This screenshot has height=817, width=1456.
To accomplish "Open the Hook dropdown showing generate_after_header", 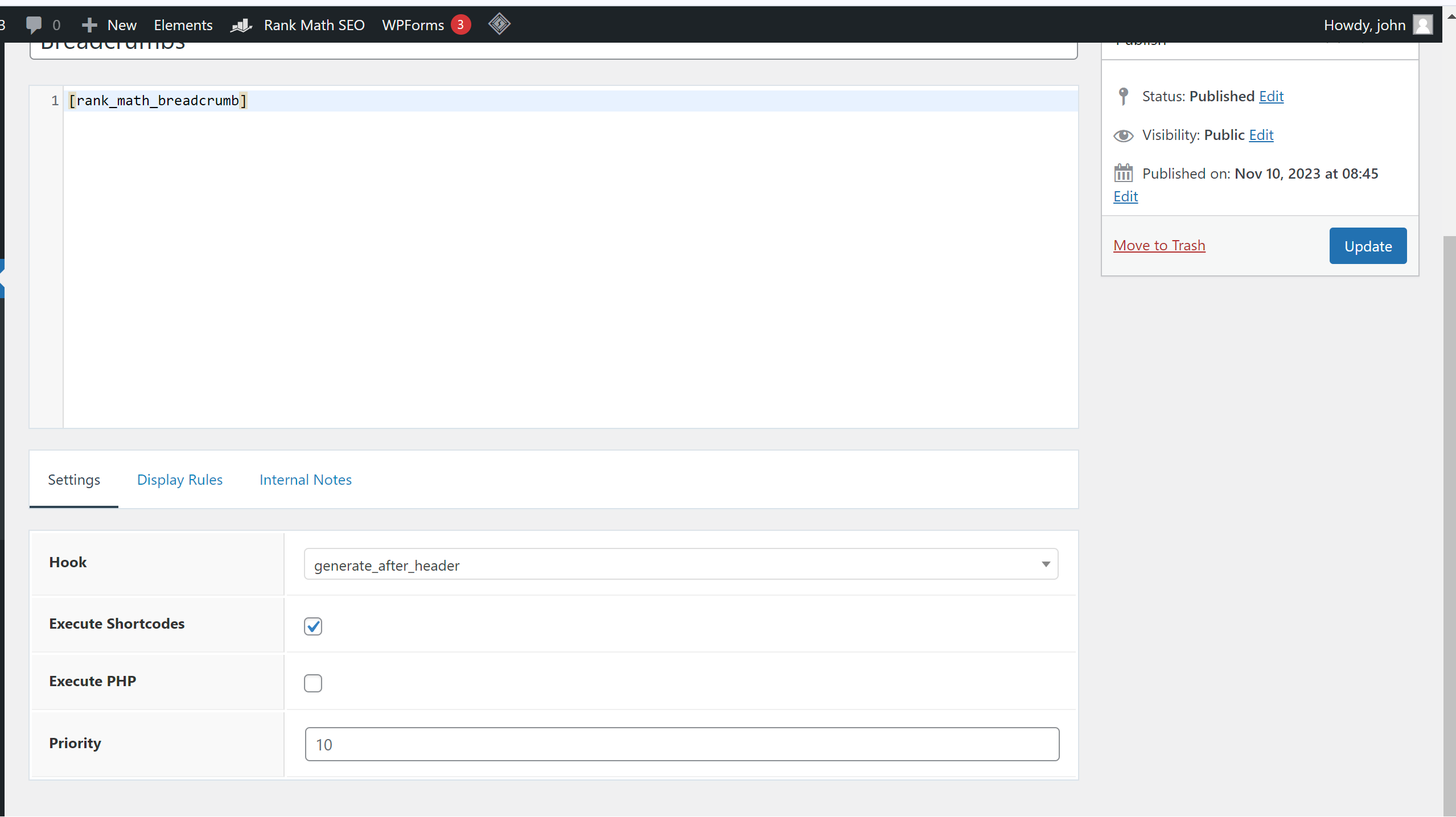I will coord(681,564).
